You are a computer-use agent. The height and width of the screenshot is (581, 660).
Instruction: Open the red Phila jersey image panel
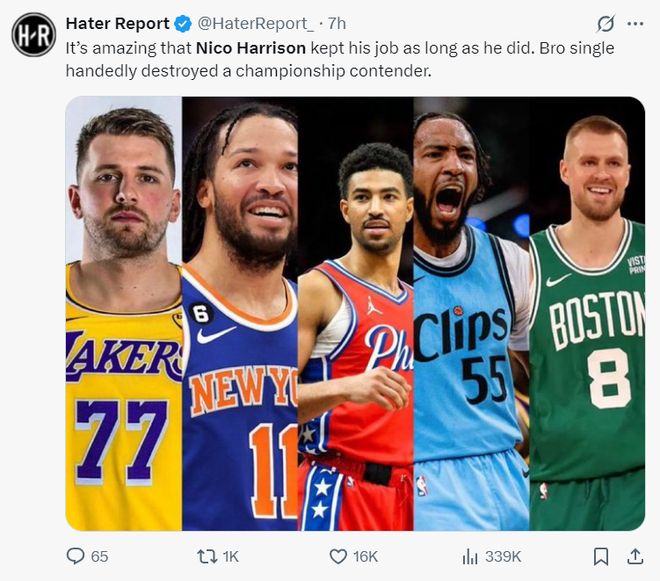[x=355, y=313]
